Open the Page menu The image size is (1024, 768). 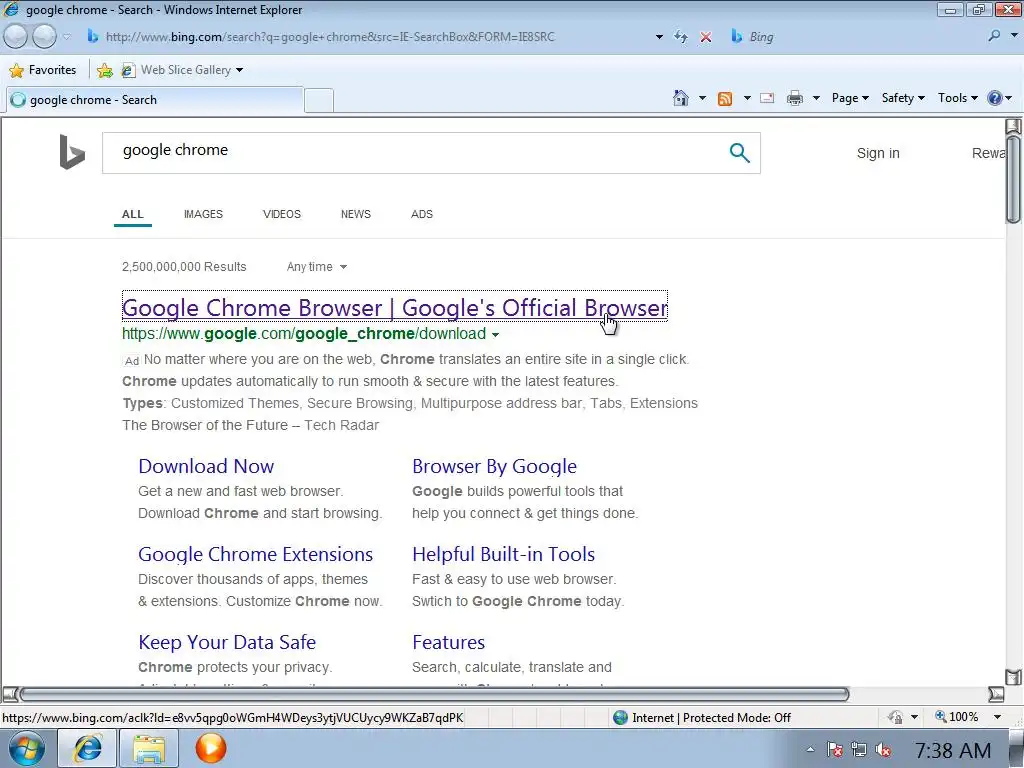tap(850, 98)
